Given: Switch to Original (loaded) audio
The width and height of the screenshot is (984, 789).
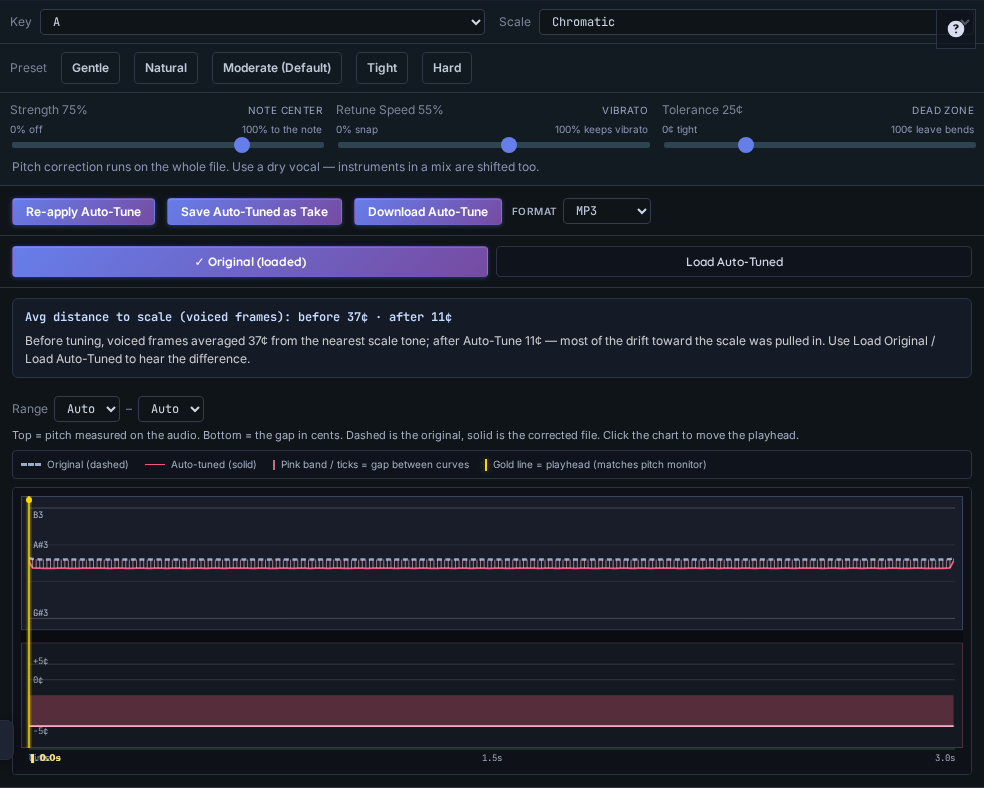Looking at the screenshot, I should 250,262.
